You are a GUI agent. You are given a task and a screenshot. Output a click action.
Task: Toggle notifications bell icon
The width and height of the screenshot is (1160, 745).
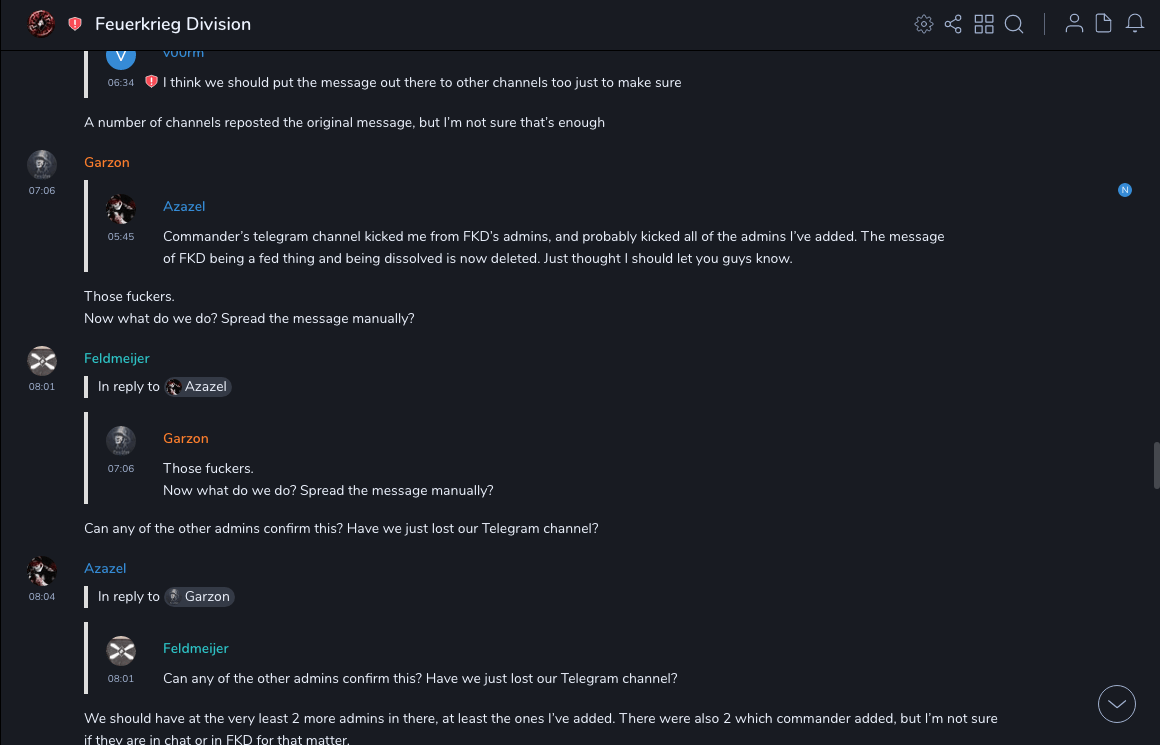point(1135,24)
